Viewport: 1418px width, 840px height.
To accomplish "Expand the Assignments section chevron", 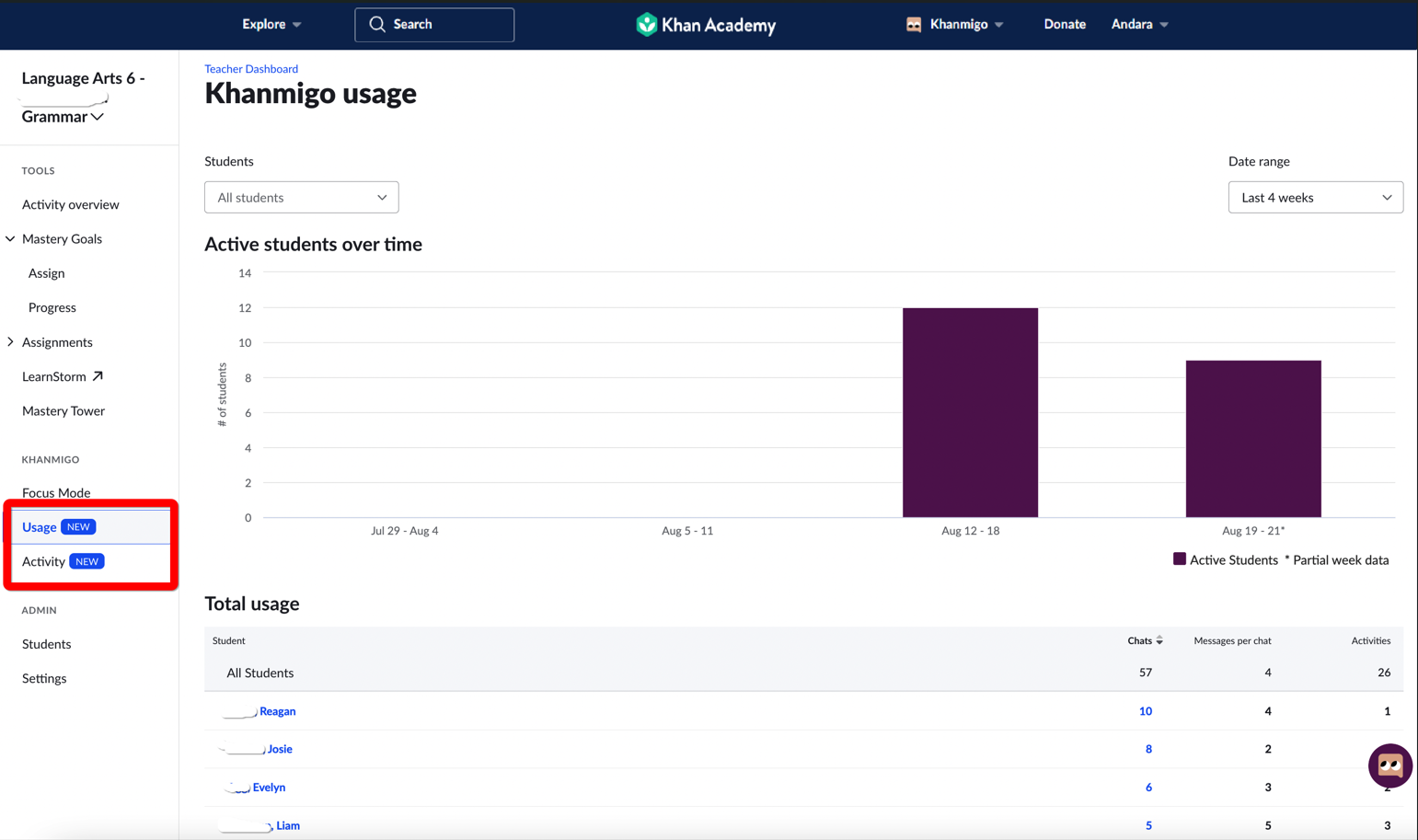I will tap(10, 342).
